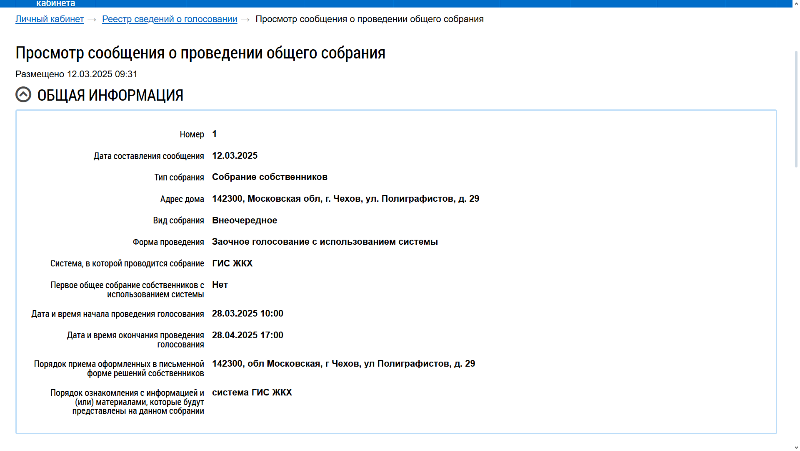
Task: Select the ГИС ЖКХ system value
Action: (232, 263)
